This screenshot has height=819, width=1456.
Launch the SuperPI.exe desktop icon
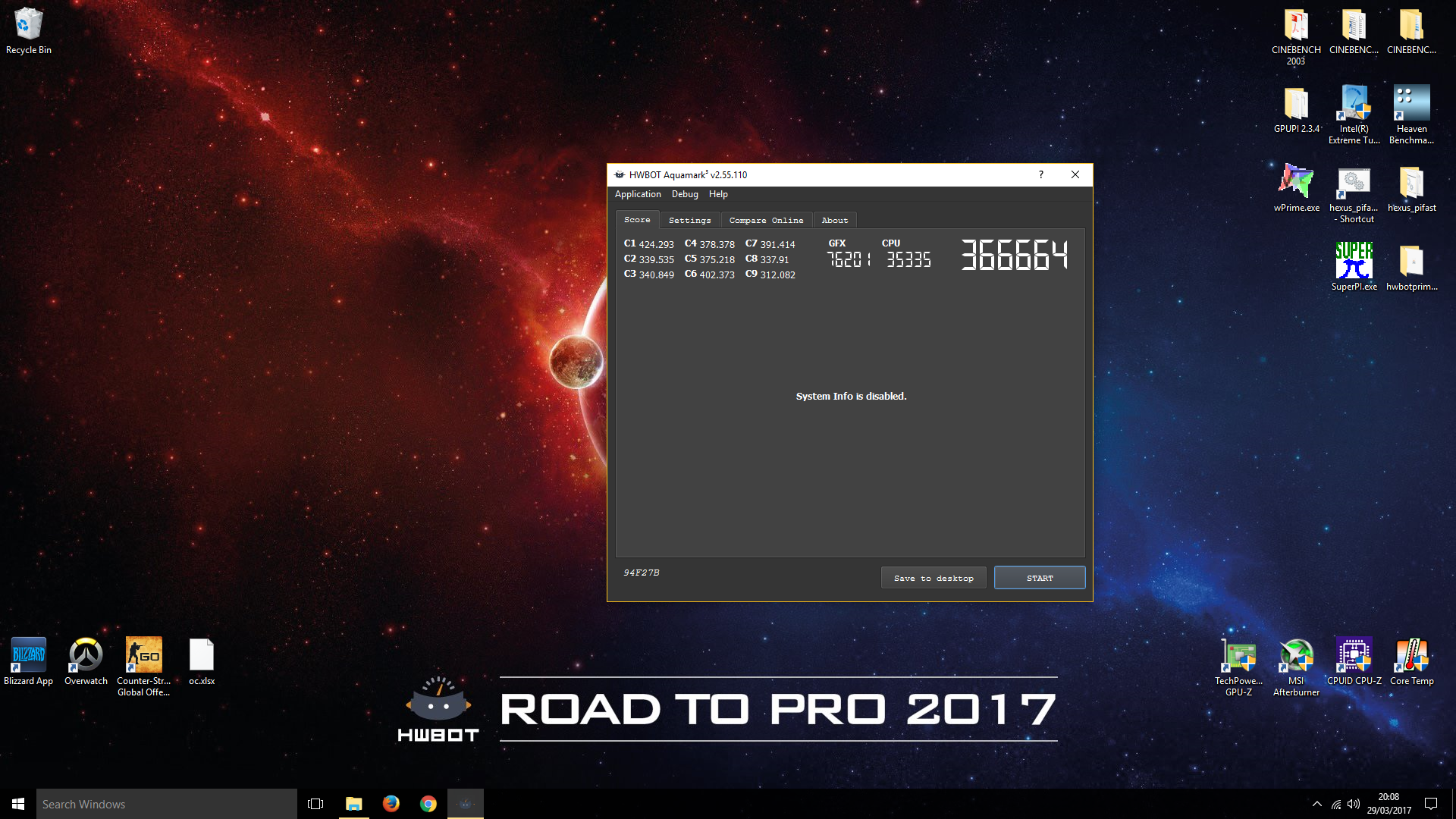click(x=1354, y=267)
